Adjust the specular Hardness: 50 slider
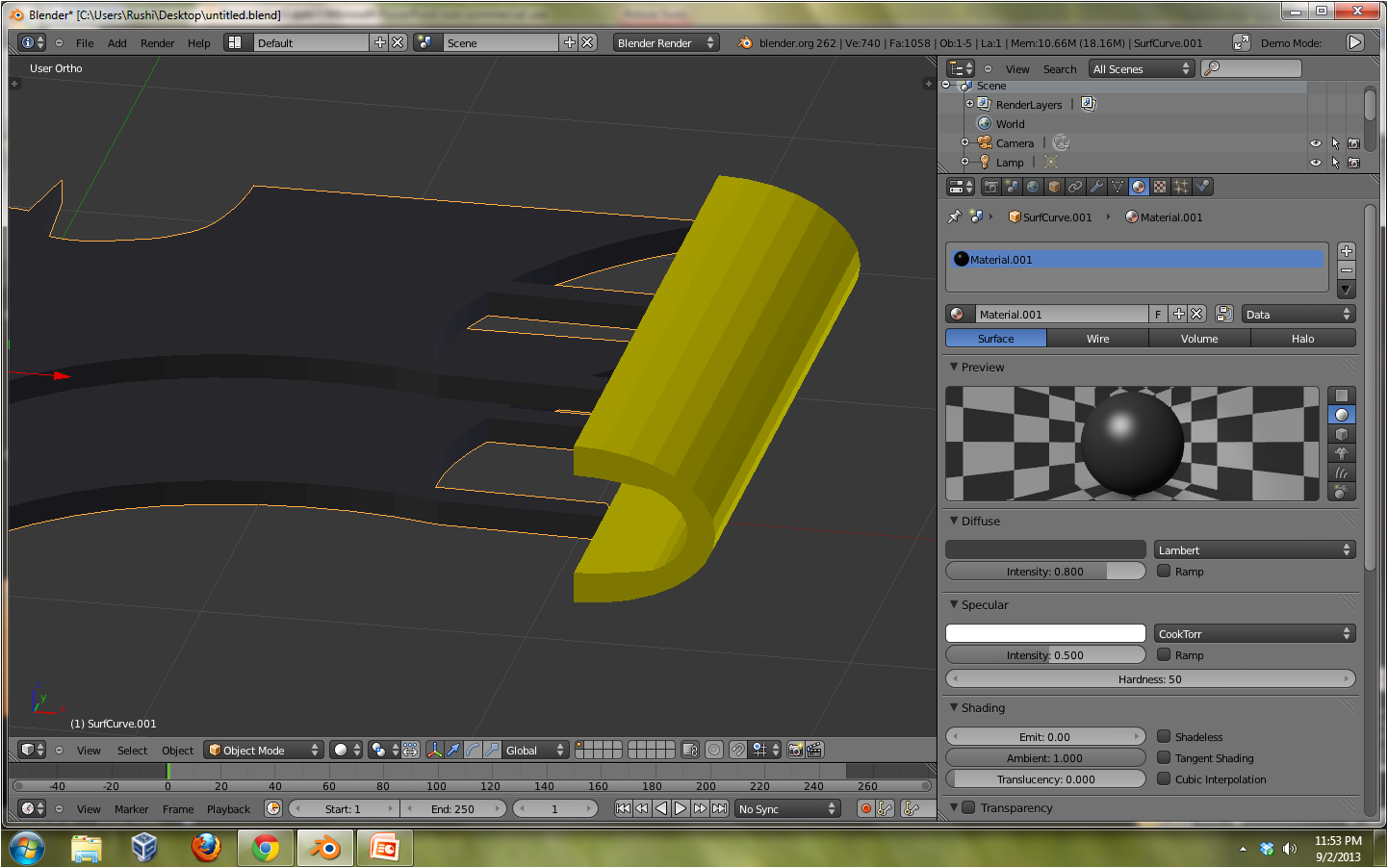1388x868 pixels. 1150,678
